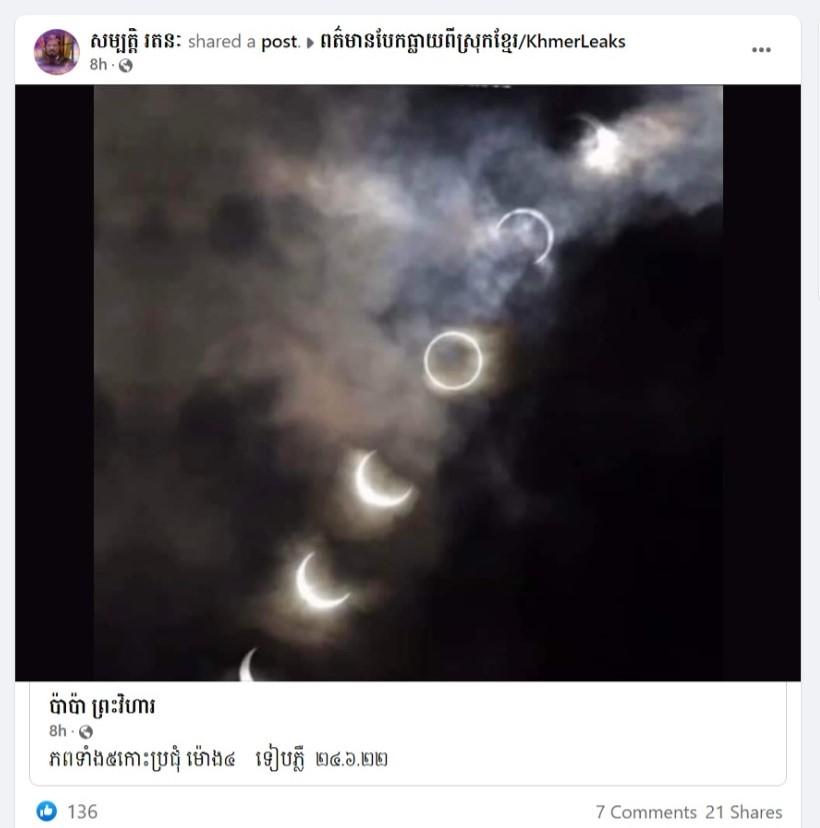Open the sharer's round profile avatar
Viewport: 820px width, 828px height.
[56, 52]
